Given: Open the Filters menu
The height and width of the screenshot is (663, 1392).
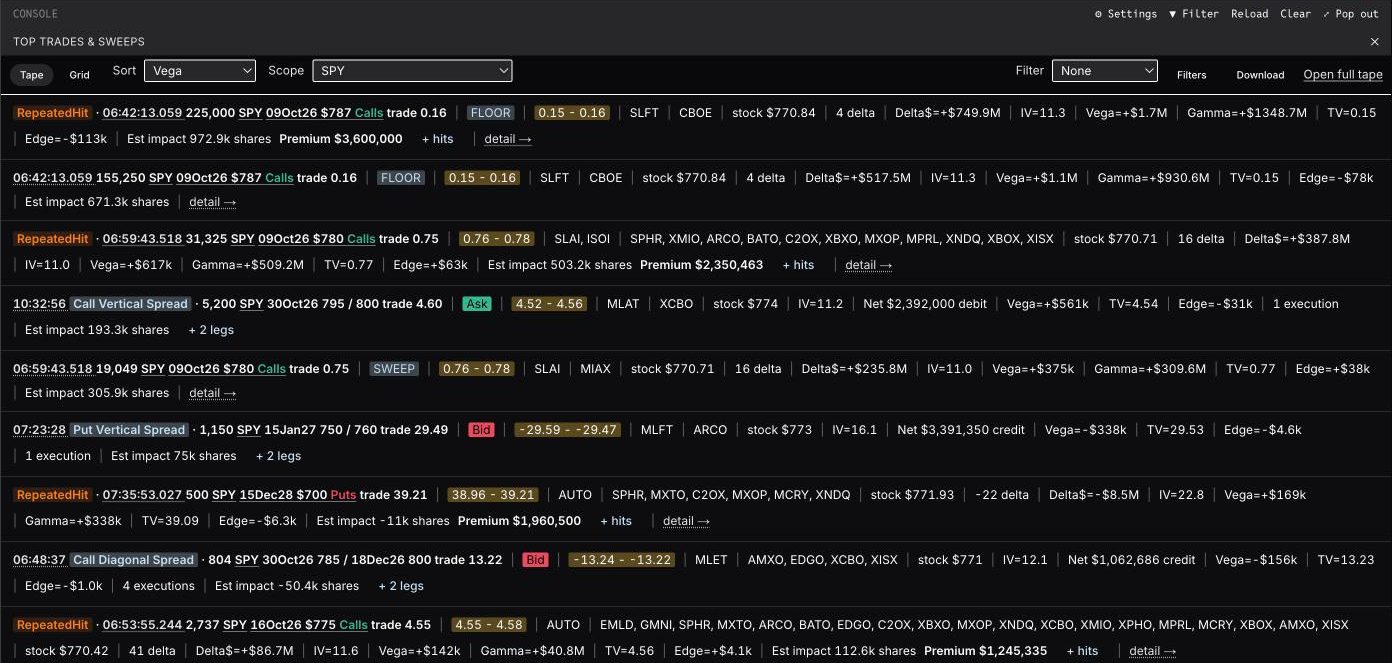Looking at the screenshot, I should [1191, 75].
